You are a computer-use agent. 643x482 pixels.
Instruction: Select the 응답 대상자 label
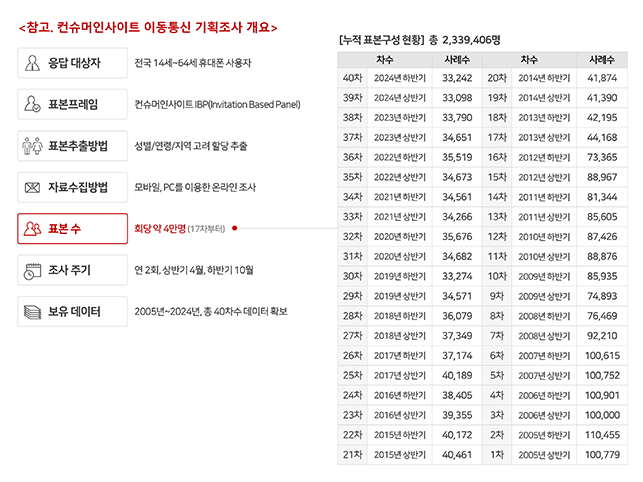[x=74, y=63]
